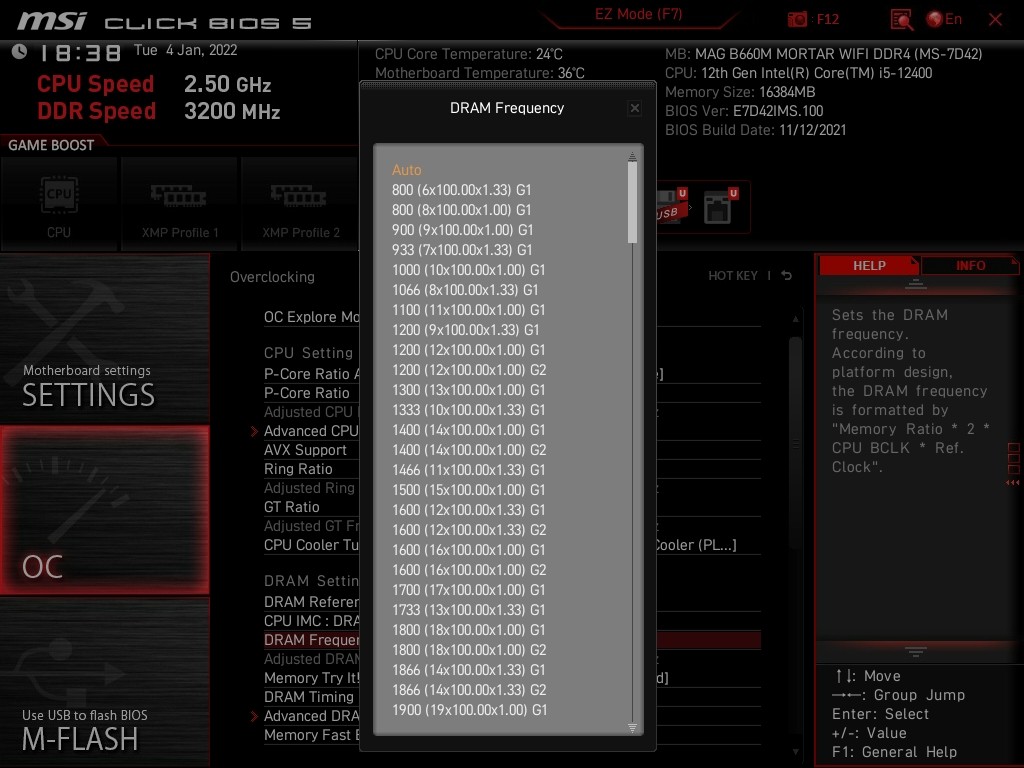Exit BIOS with the top-right X icon
1024x768 pixels.
coord(995,20)
